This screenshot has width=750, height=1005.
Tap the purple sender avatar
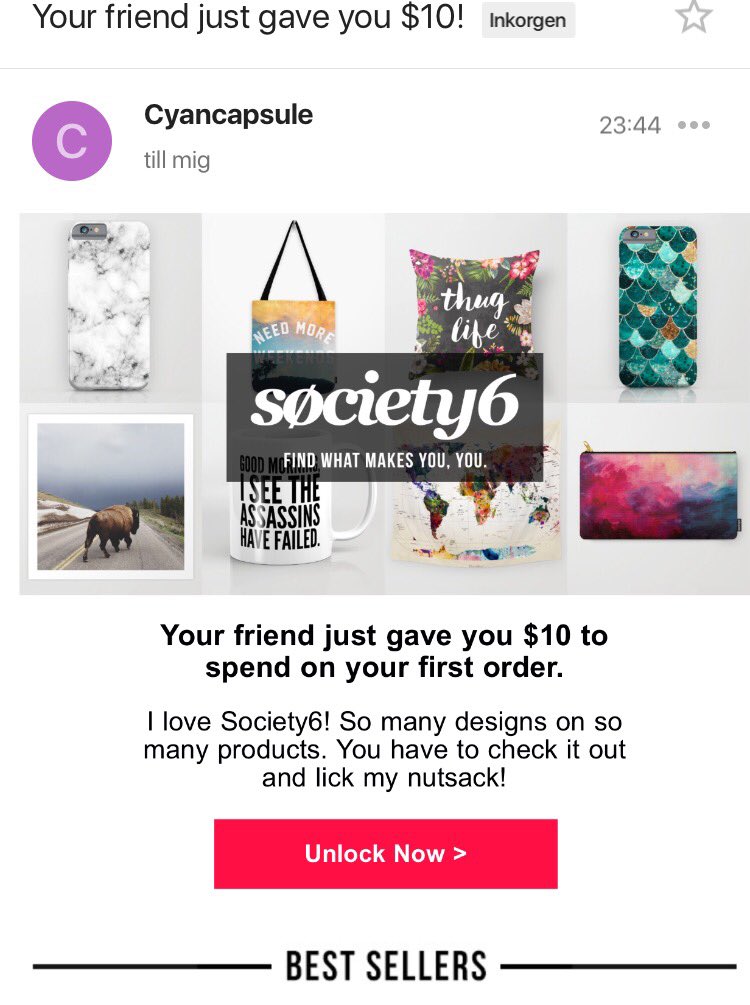(x=72, y=141)
